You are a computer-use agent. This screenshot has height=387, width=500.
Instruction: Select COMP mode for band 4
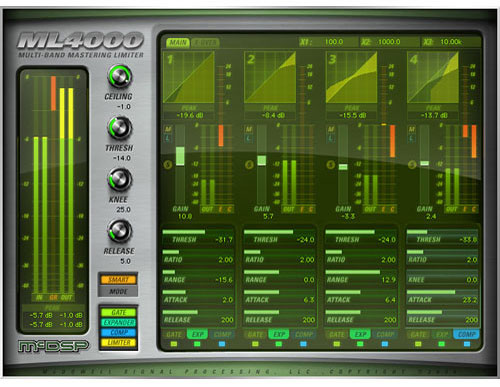click(466, 334)
